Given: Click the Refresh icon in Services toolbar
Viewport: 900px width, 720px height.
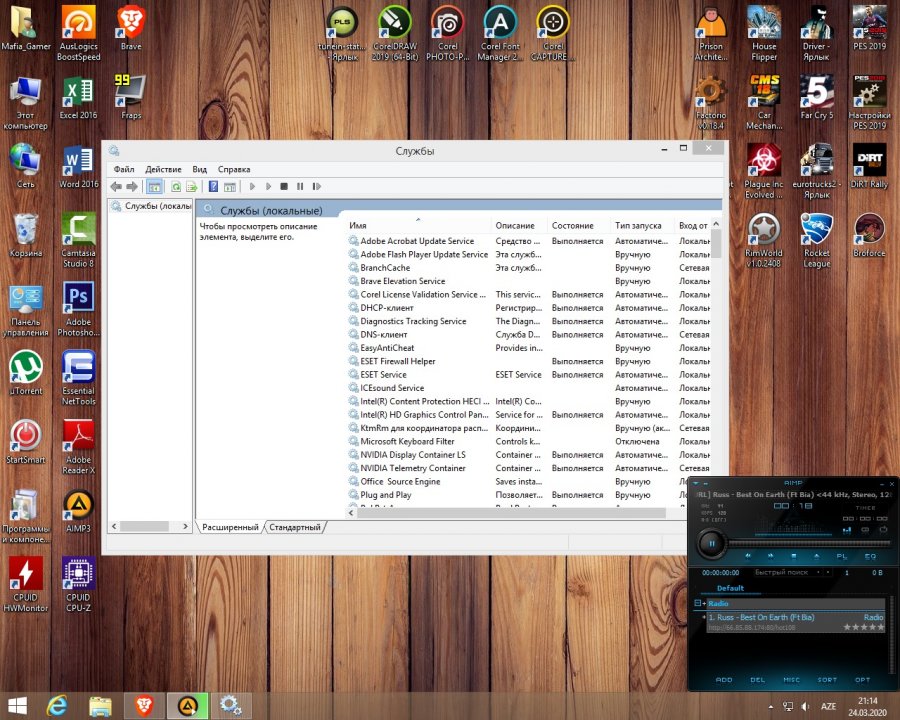Looking at the screenshot, I should pyautogui.click(x=176, y=186).
